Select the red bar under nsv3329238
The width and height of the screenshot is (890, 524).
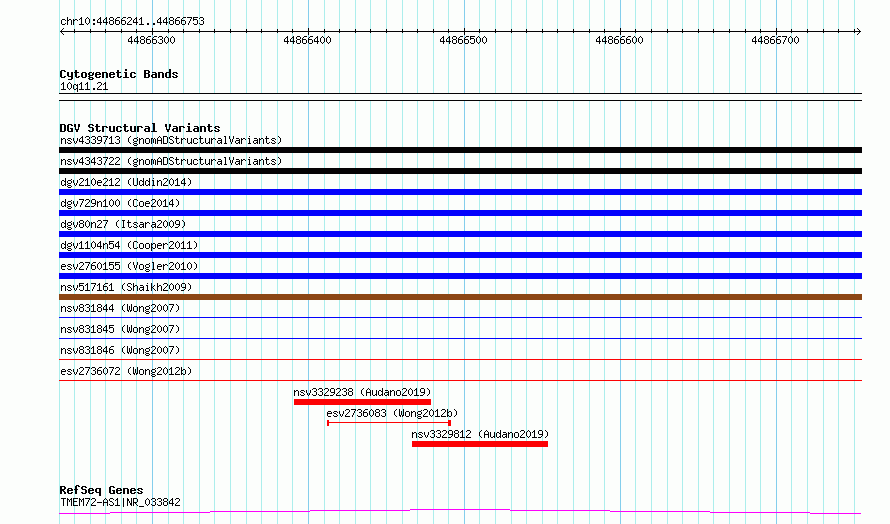pyautogui.click(x=362, y=402)
